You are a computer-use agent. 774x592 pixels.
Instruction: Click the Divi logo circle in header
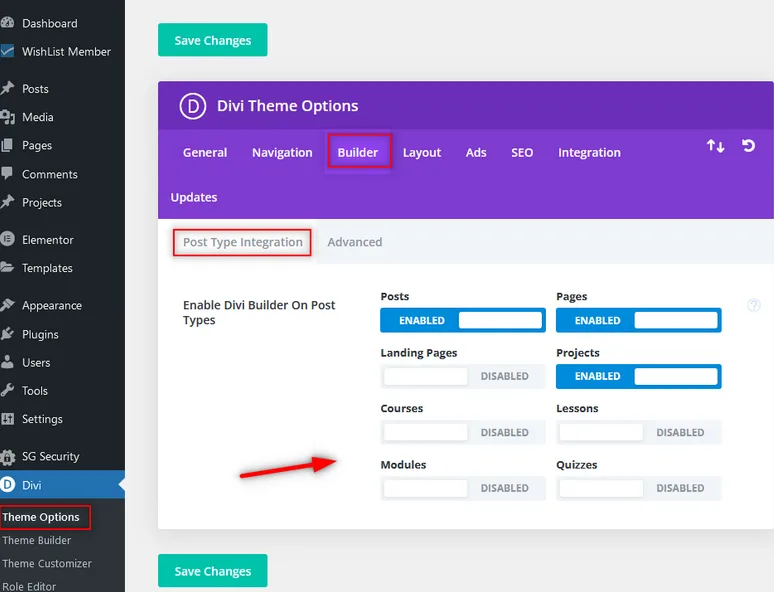(193, 106)
